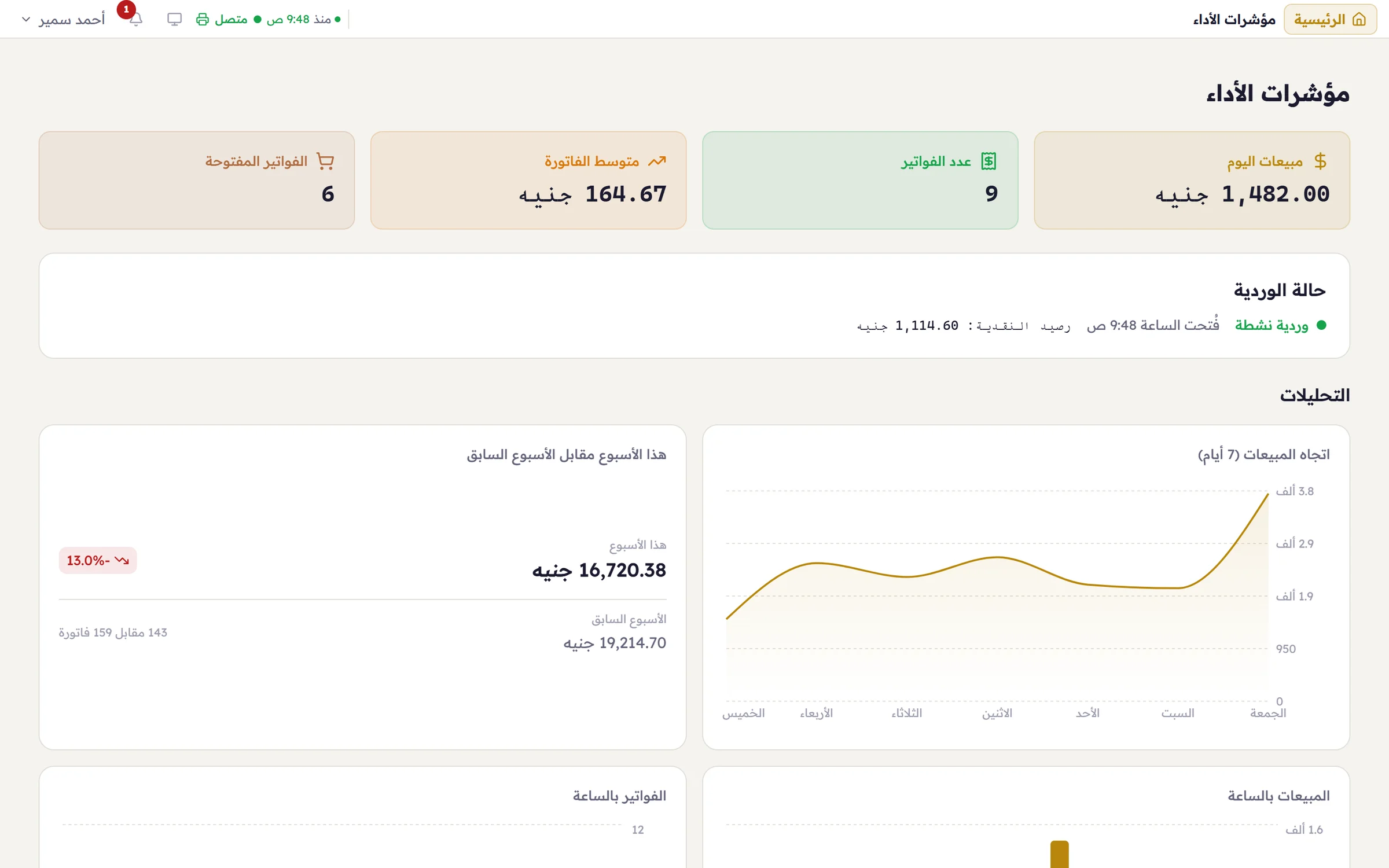Click the 143 مقابل 159 فاتورة text

click(113, 632)
